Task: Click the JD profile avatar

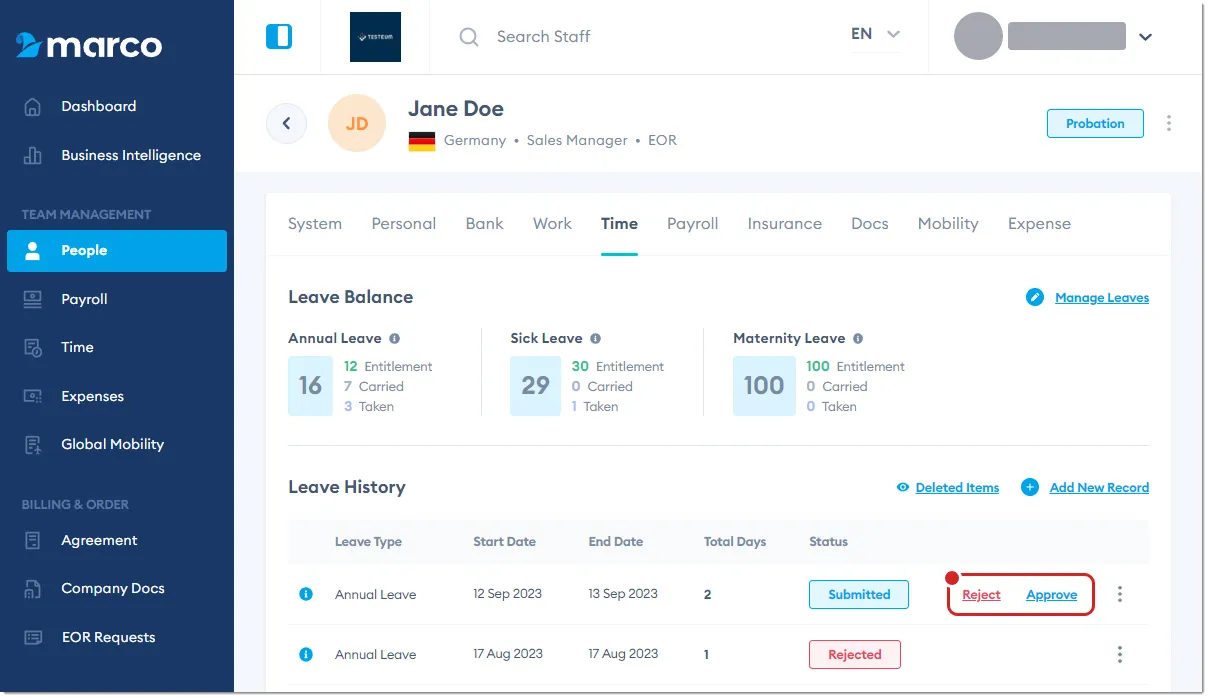Action: pos(357,124)
